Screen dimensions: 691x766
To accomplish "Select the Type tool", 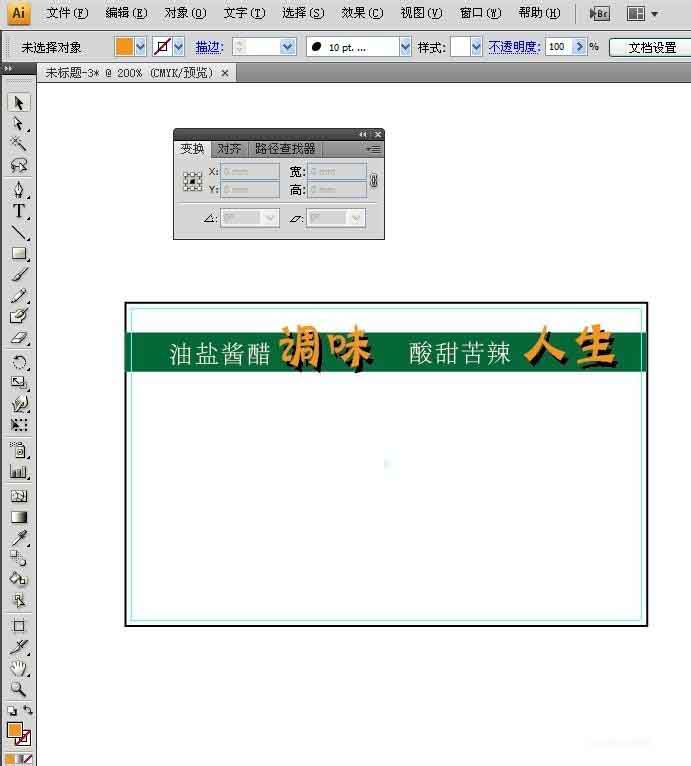I will pos(19,211).
